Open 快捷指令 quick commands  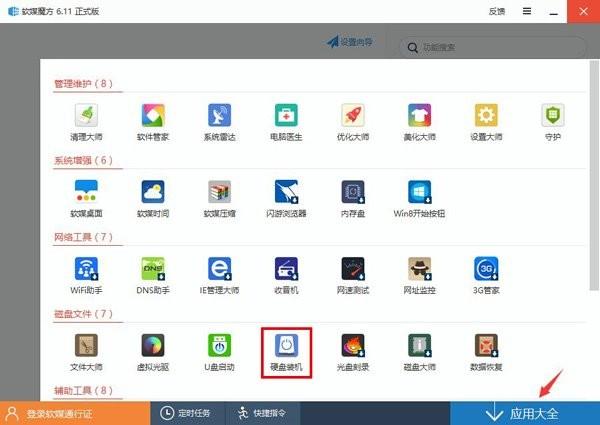coord(262,413)
